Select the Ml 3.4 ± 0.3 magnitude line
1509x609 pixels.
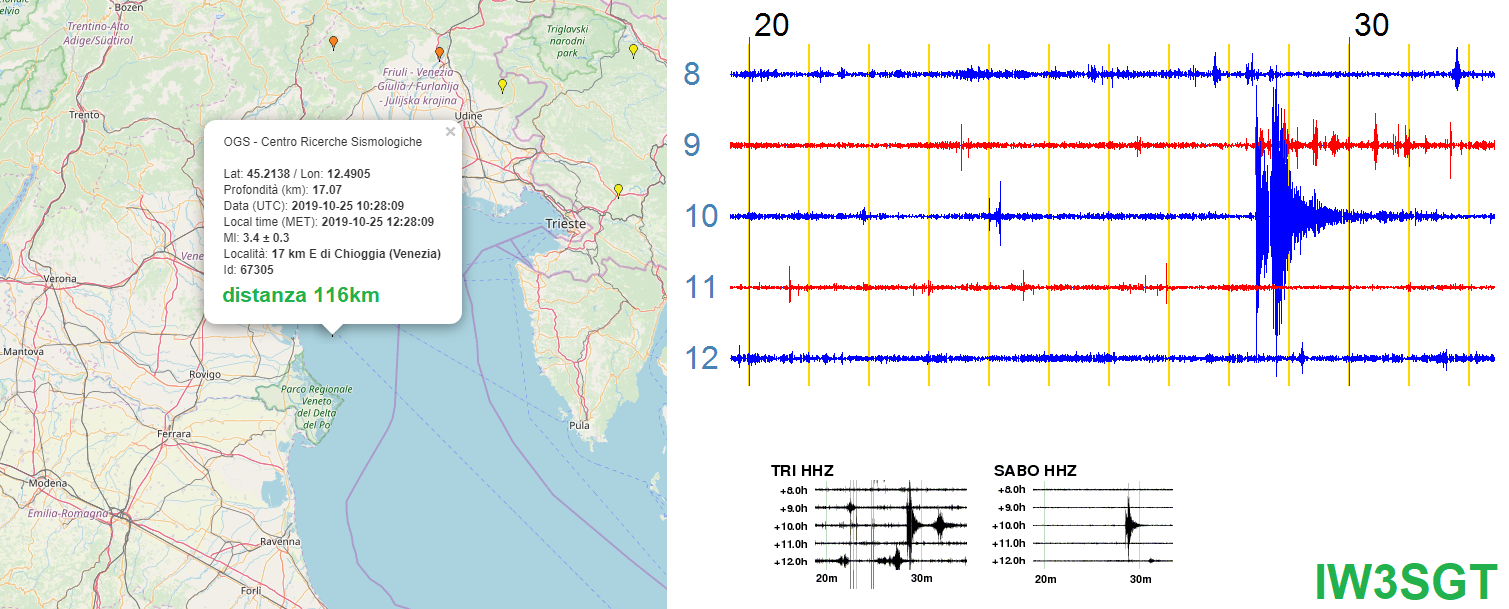(x=256, y=238)
